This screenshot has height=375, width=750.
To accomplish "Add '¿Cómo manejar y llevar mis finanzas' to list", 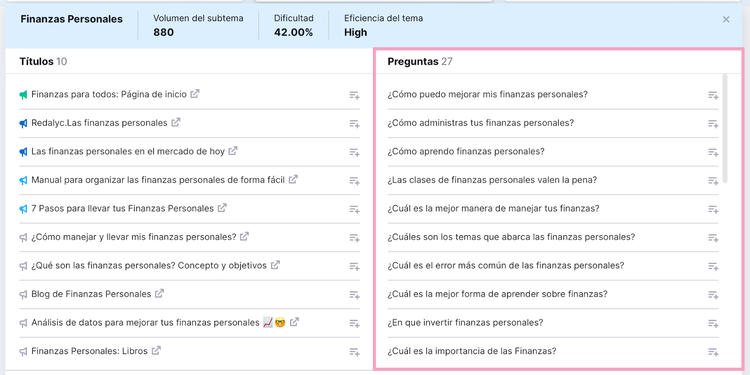I will tap(354, 238).
